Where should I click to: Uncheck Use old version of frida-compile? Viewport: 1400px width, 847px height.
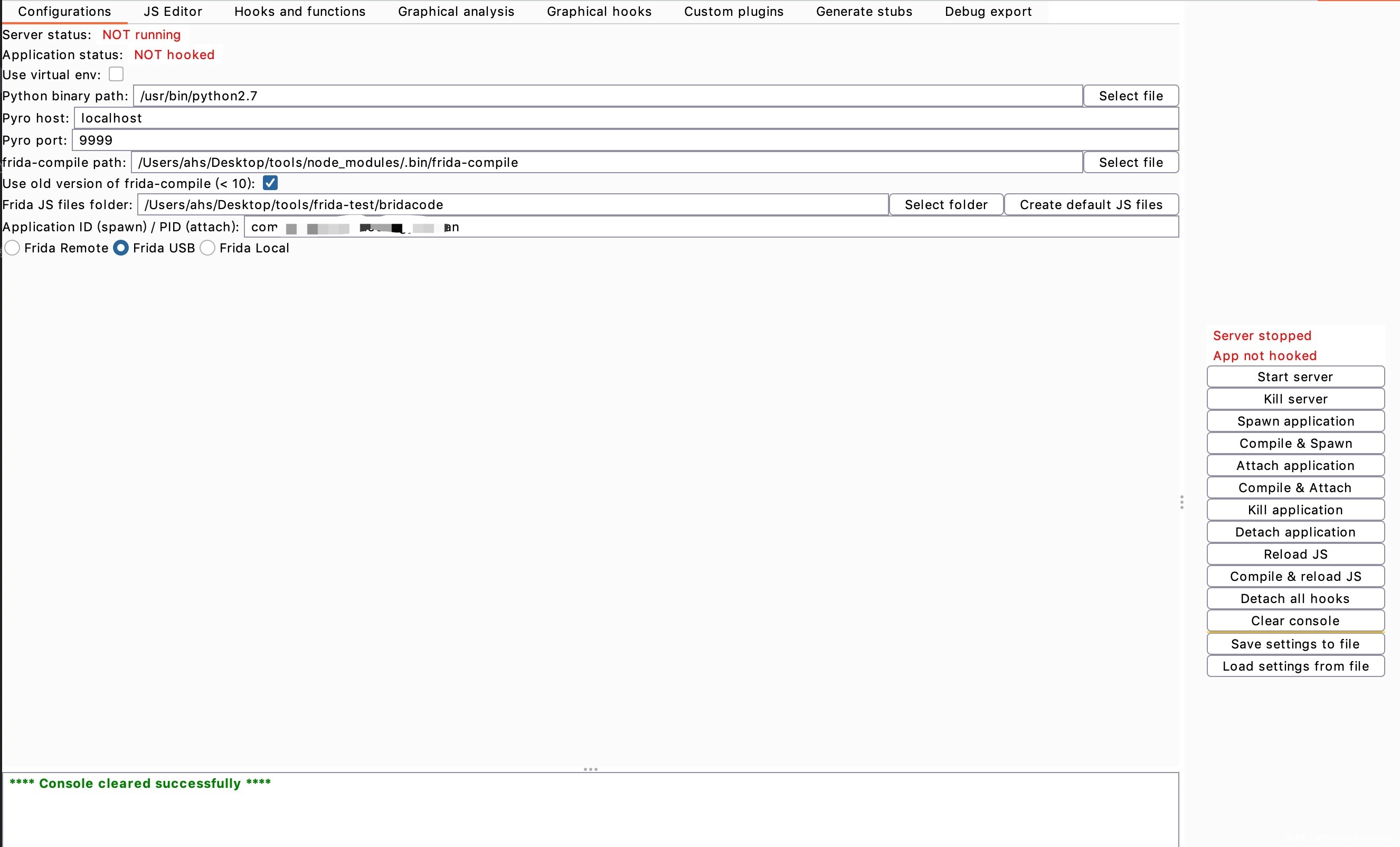click(x=270, y=183)
